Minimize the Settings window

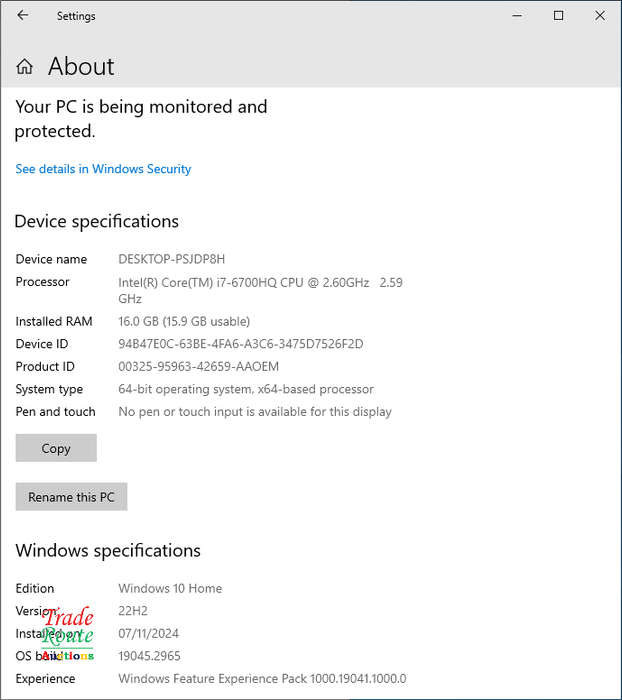click(x=517, y=16)
